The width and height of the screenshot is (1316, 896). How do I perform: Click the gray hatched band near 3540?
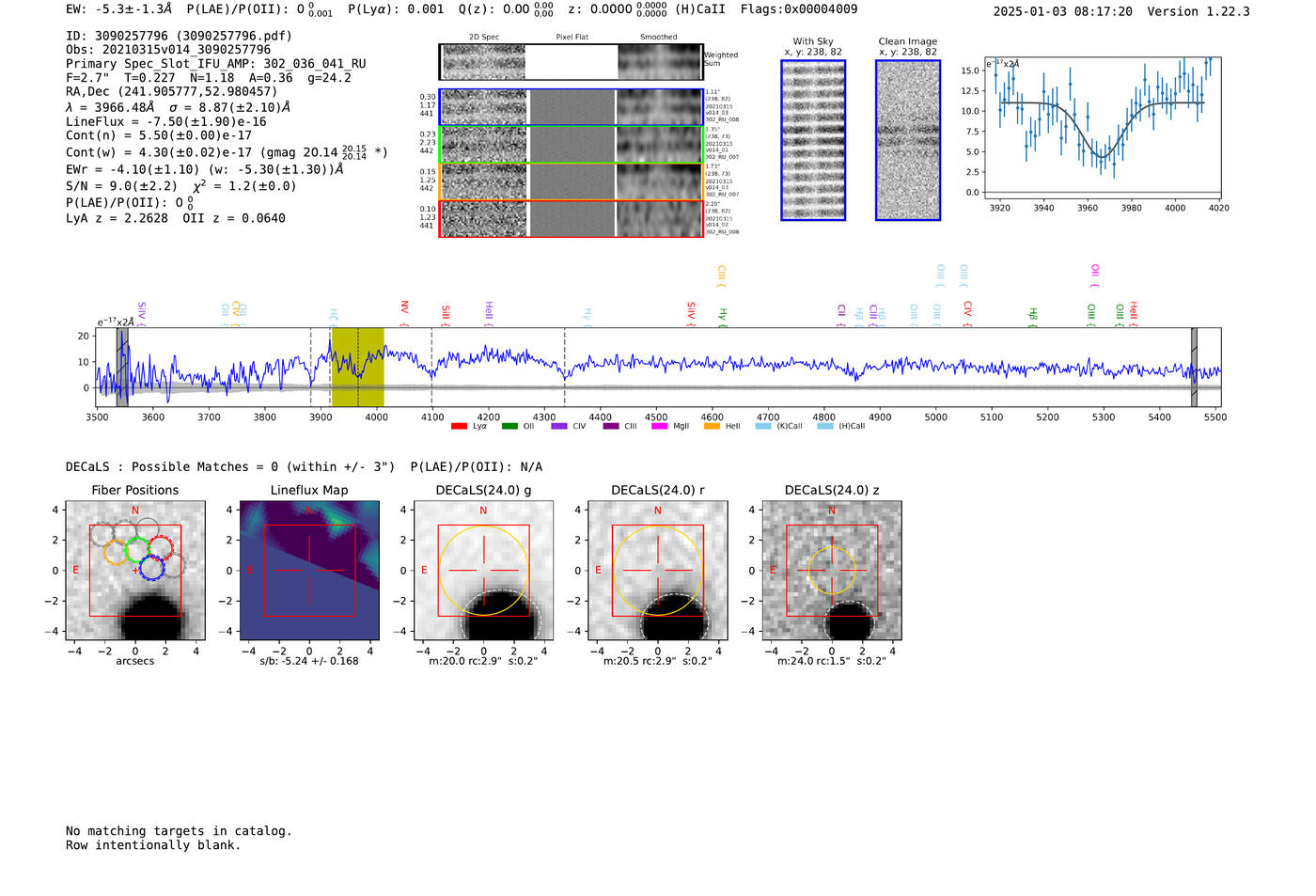tap(123, 367)
